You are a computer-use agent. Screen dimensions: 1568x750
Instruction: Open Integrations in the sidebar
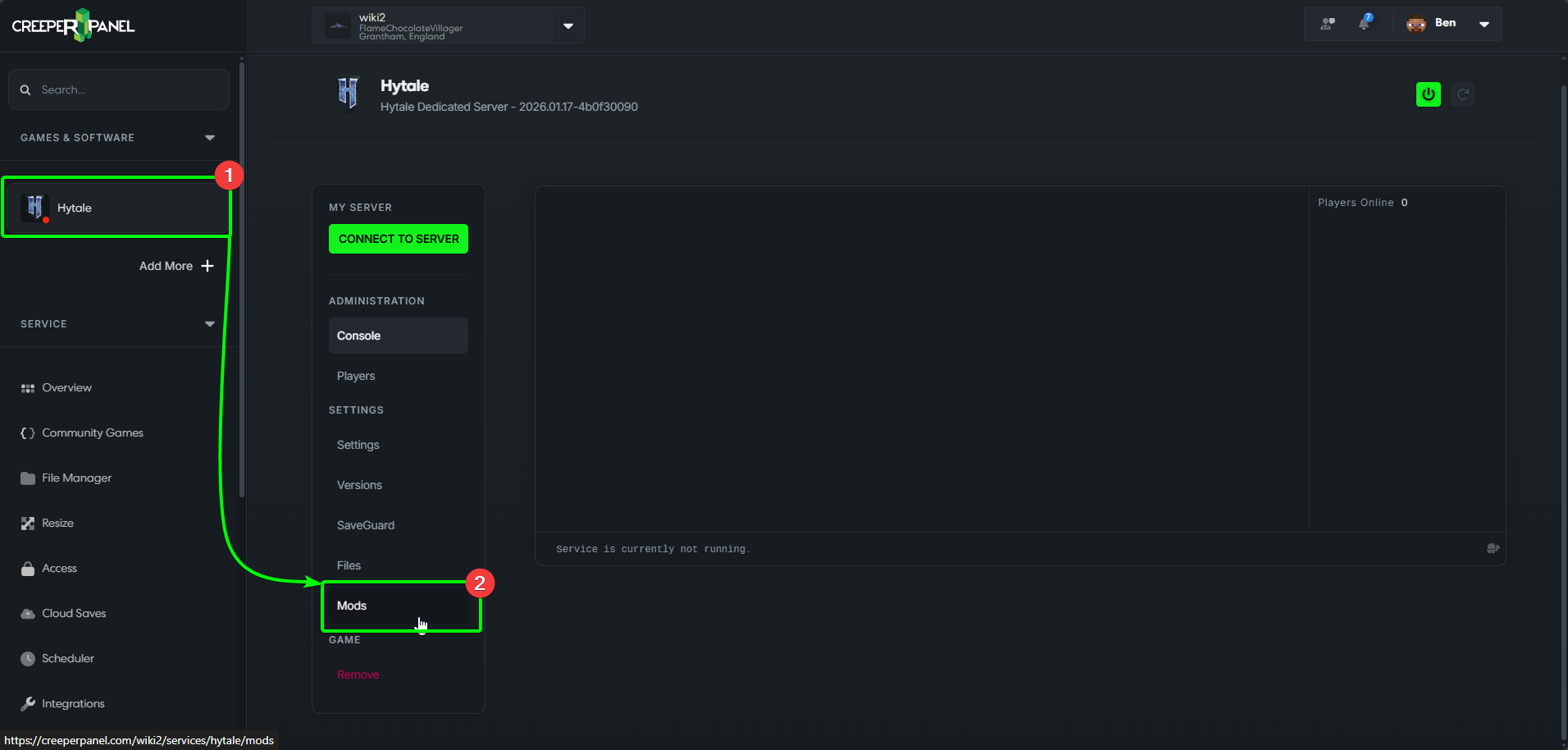(x=73, y=704)
